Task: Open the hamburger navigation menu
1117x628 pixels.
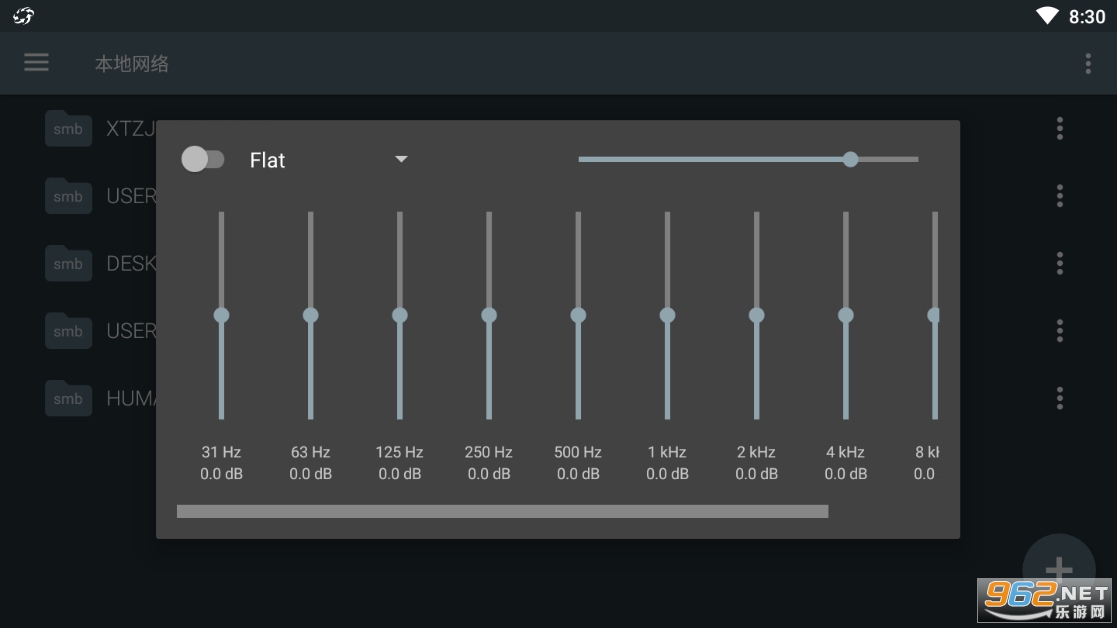Action: (36, 63)
